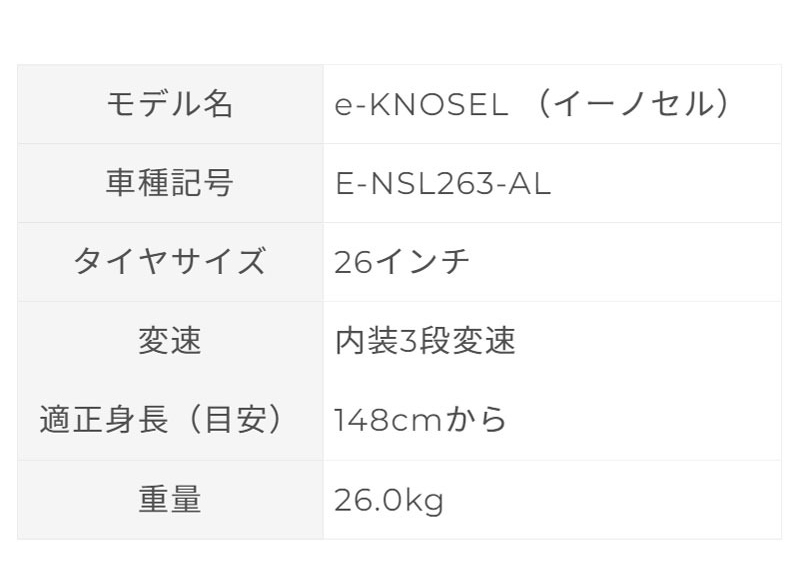
Task: Click the （目安） parenthetical note
Action: click(x=234, y=420)
